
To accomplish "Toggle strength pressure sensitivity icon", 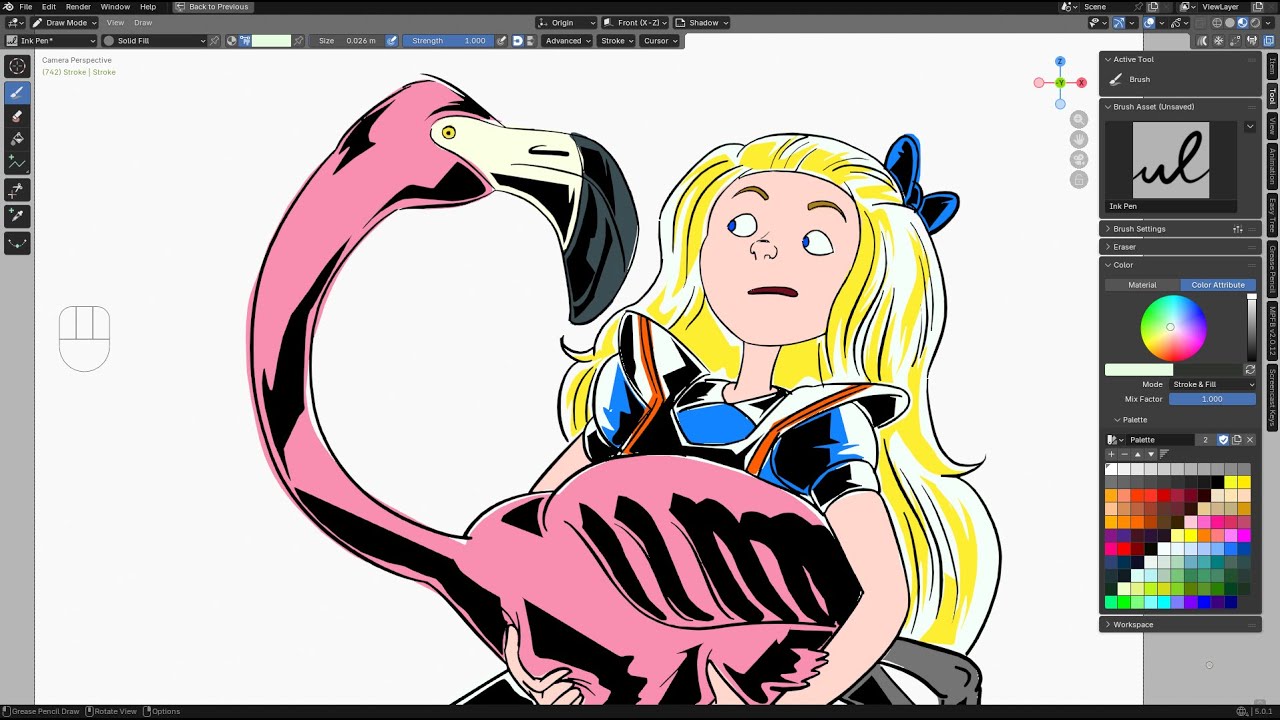I will pyautogui.click(x=503, y=41).
